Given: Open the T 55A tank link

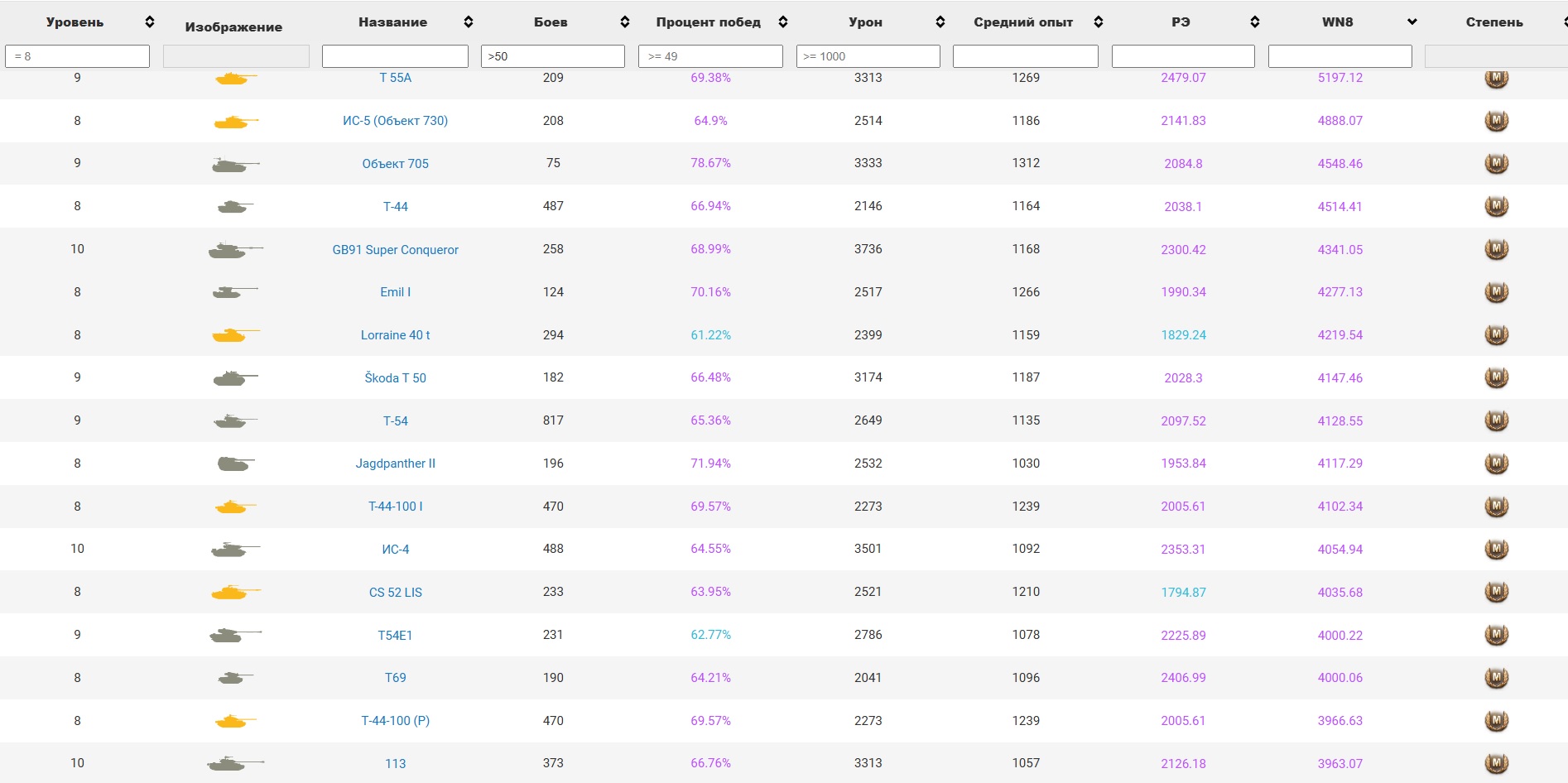Looking at the screenshot, I should tap(396, 78).
